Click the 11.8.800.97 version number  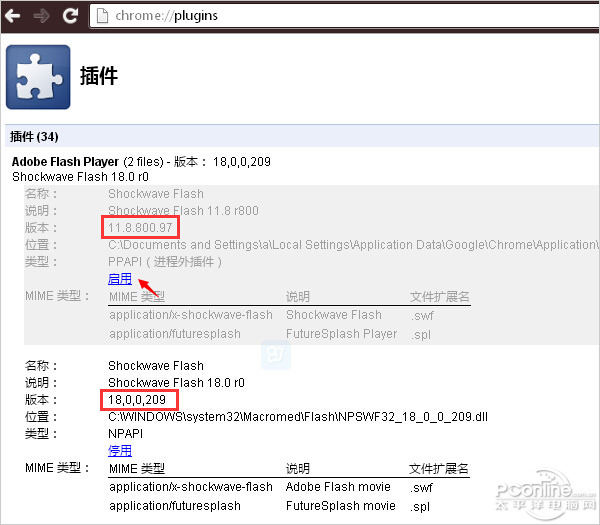[x=140, y=228]
